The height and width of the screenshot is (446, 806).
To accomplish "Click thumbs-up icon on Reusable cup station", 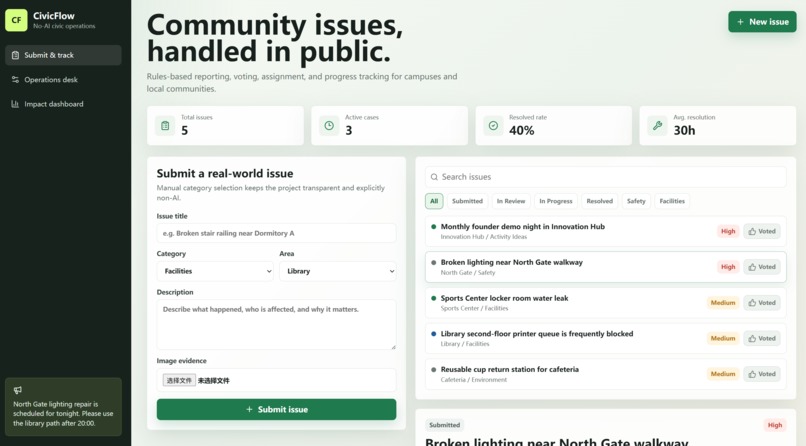I will (x=752, y=374).
